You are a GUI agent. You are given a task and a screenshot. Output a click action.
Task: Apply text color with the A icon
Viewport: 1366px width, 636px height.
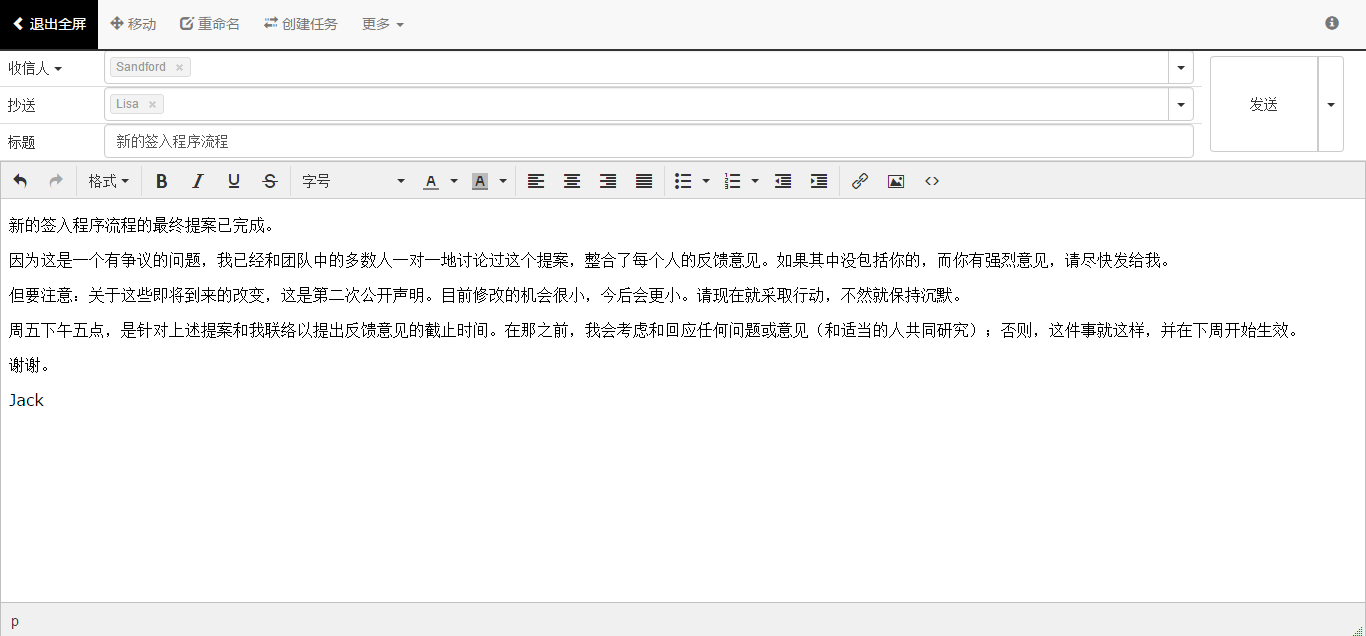431,181
